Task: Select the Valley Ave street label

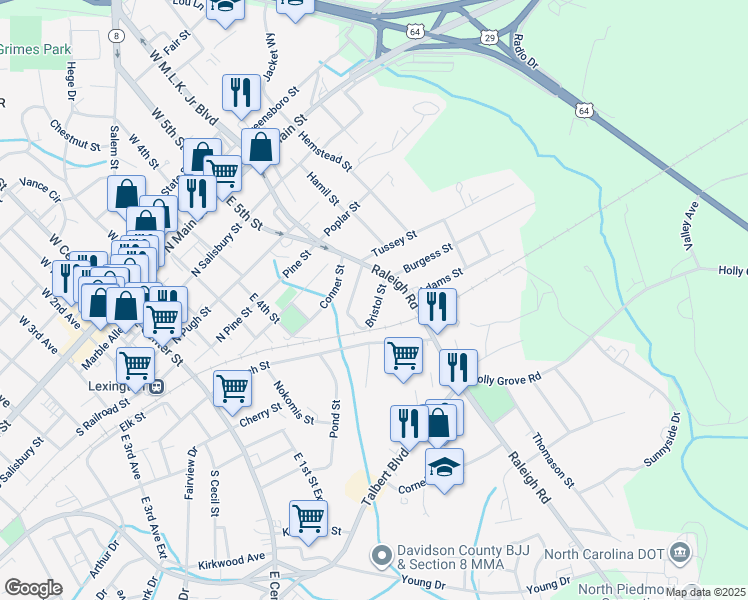Action: (x=690, y=226)
